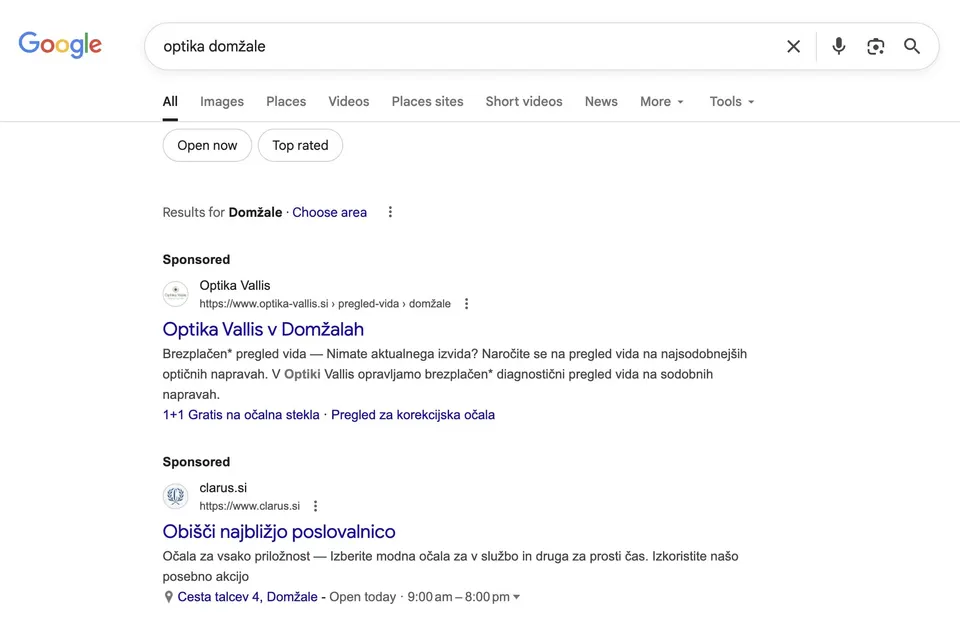Viewport: 960px width, 624px height.
Task: Open the Obišči najbližjo poslovalnico result
Action: [x=279, y=532]
